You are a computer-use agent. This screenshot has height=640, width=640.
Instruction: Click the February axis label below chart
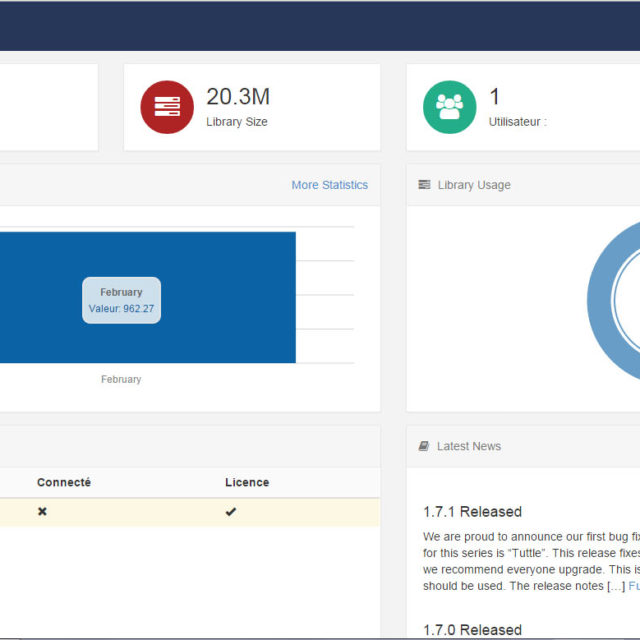pos(121,379)
